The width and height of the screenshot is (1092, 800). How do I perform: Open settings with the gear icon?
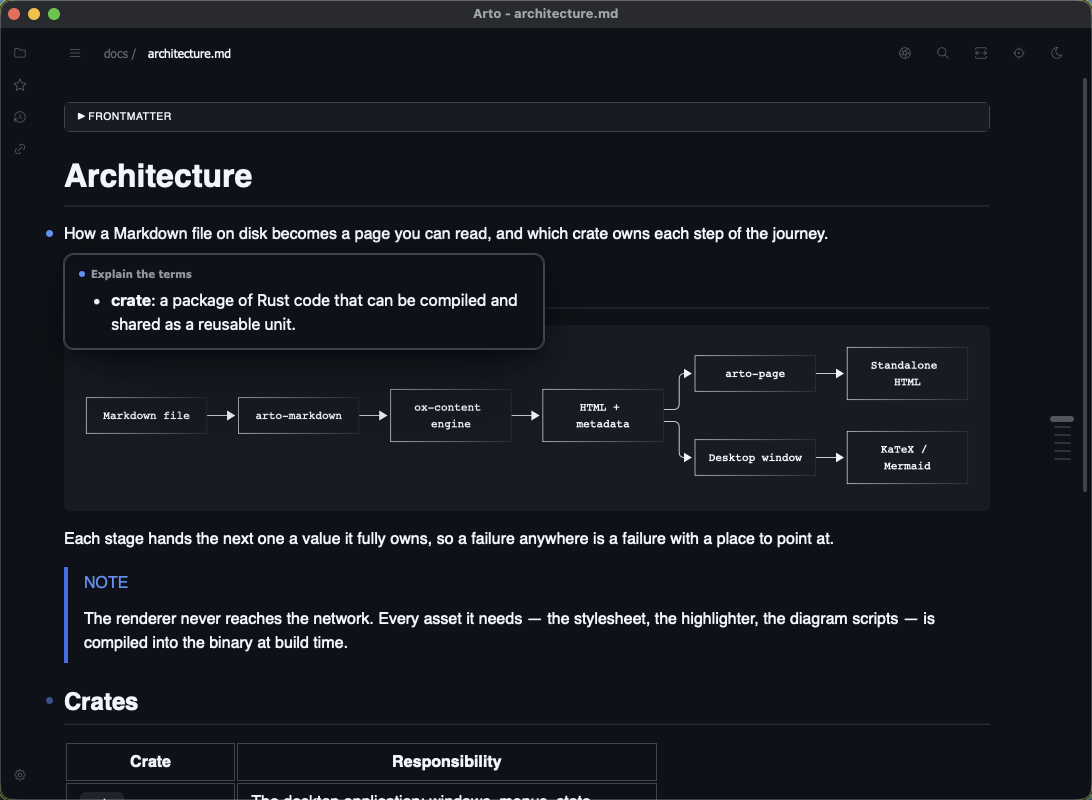click(x=20, y=775)
